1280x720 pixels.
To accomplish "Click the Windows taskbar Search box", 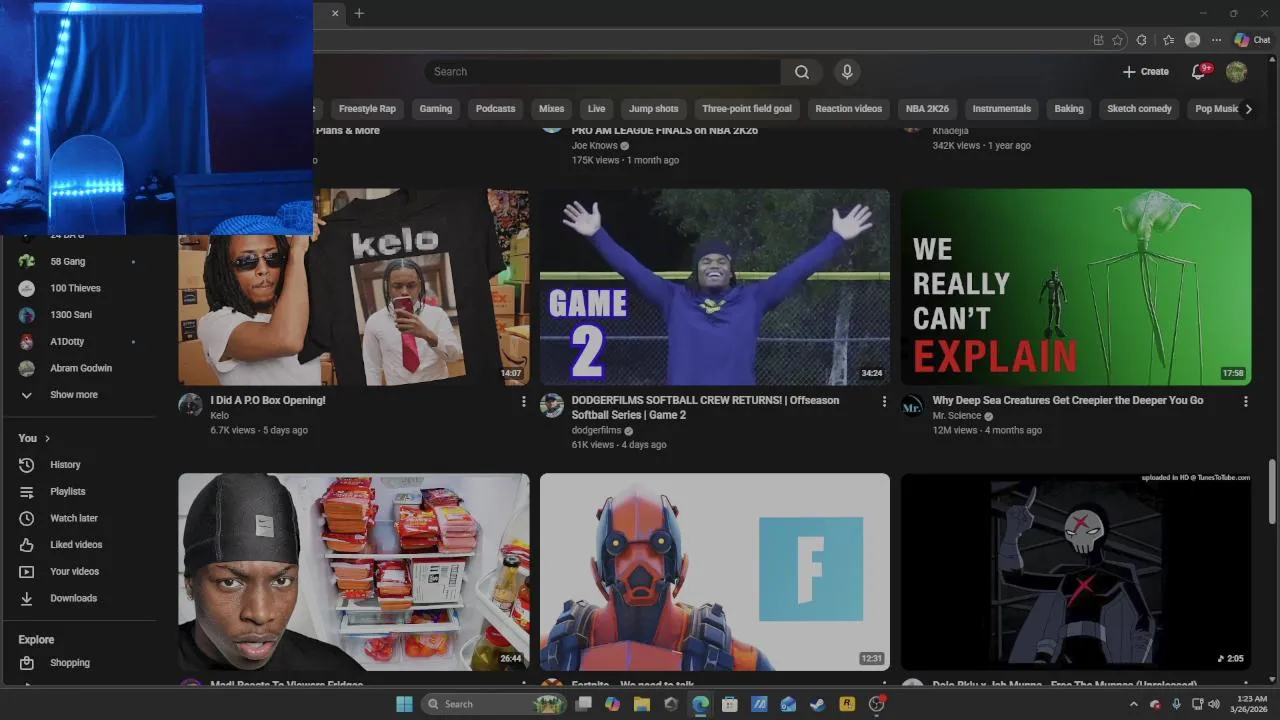I will (495, 704).
